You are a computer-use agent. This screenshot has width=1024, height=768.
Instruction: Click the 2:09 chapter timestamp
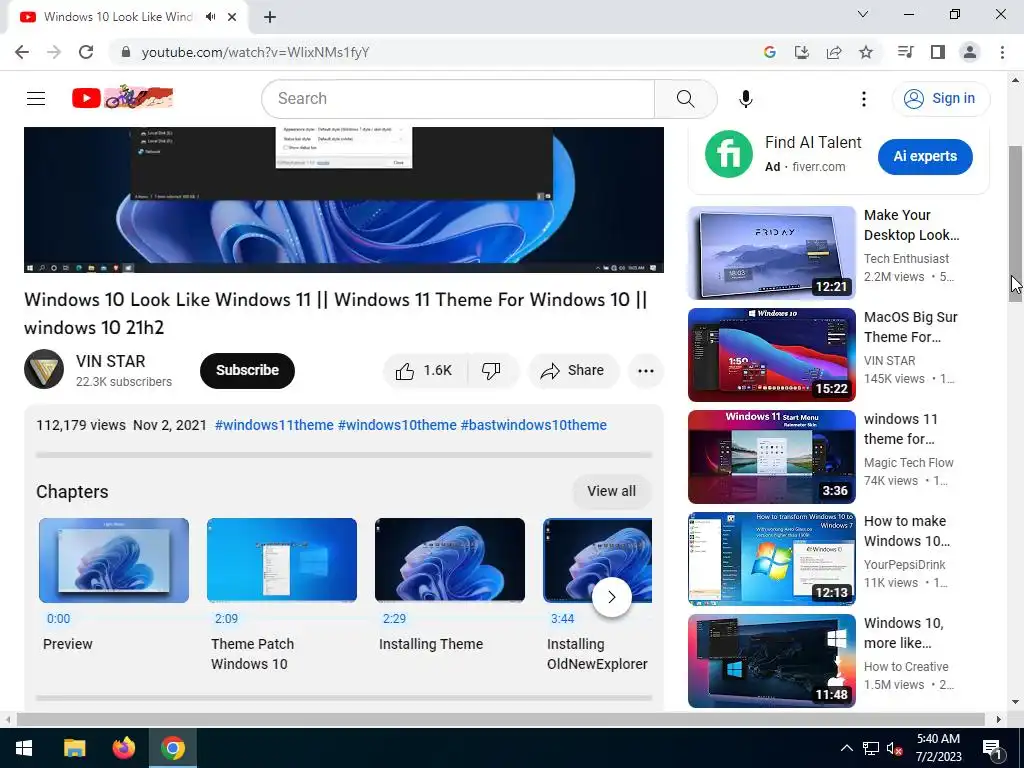point(227,618)
